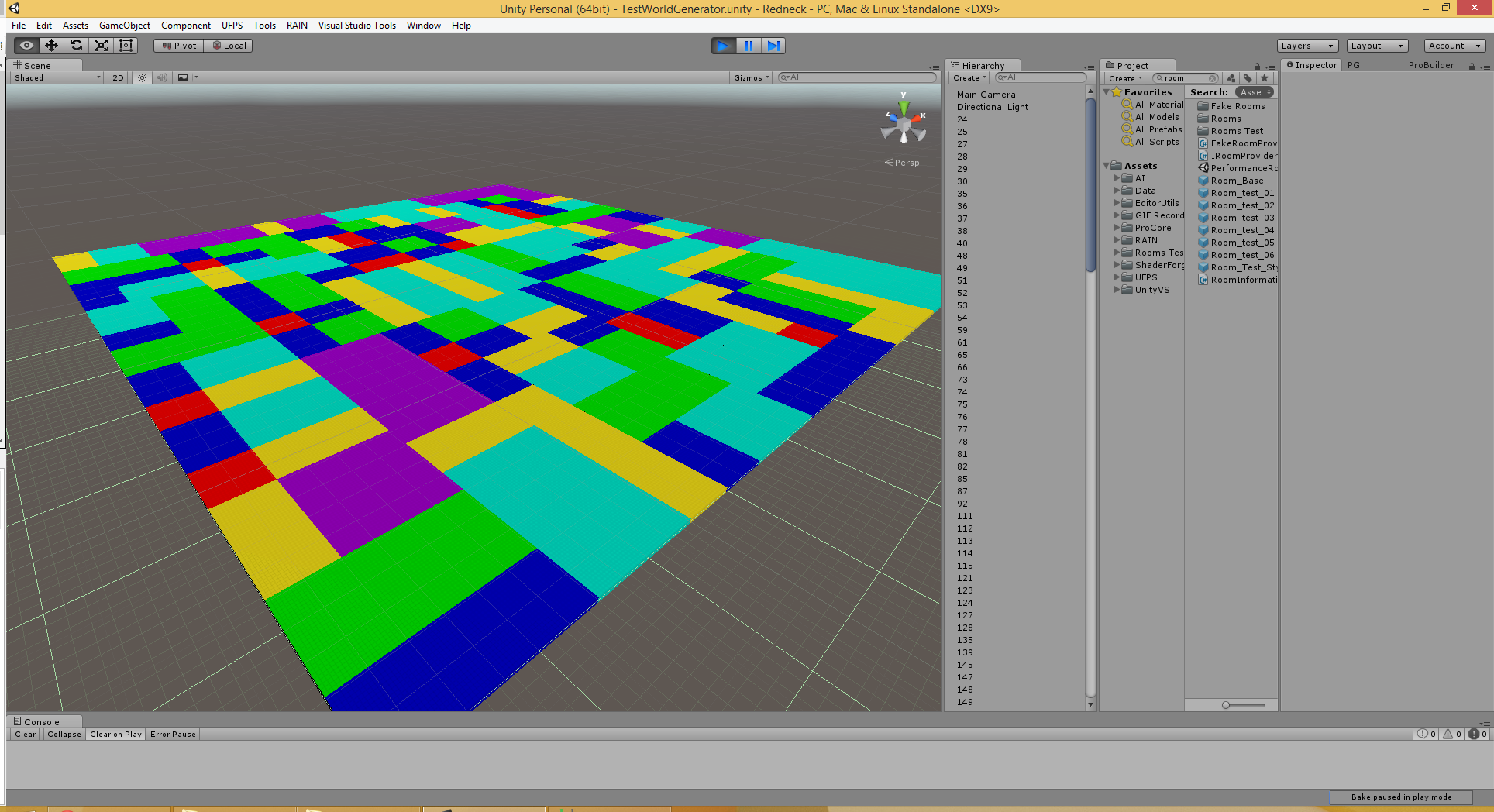Click Search by Type icon in Project
The height and width of the screenshot is (812, 1494).
1231,78
